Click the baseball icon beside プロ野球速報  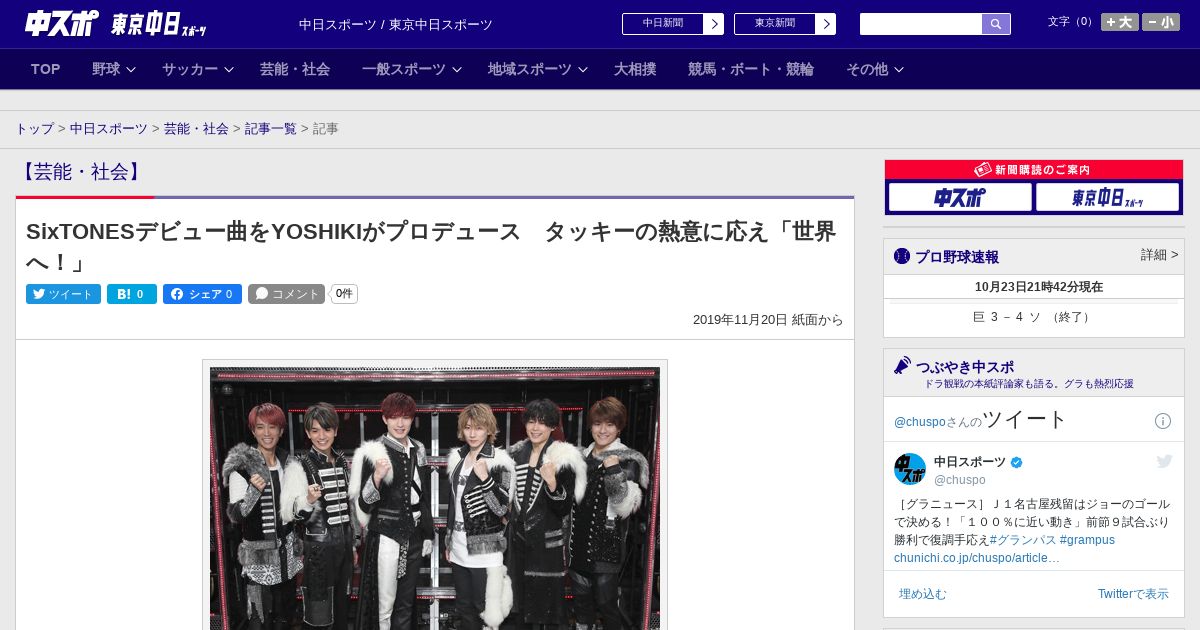click(x=902, y=256)
